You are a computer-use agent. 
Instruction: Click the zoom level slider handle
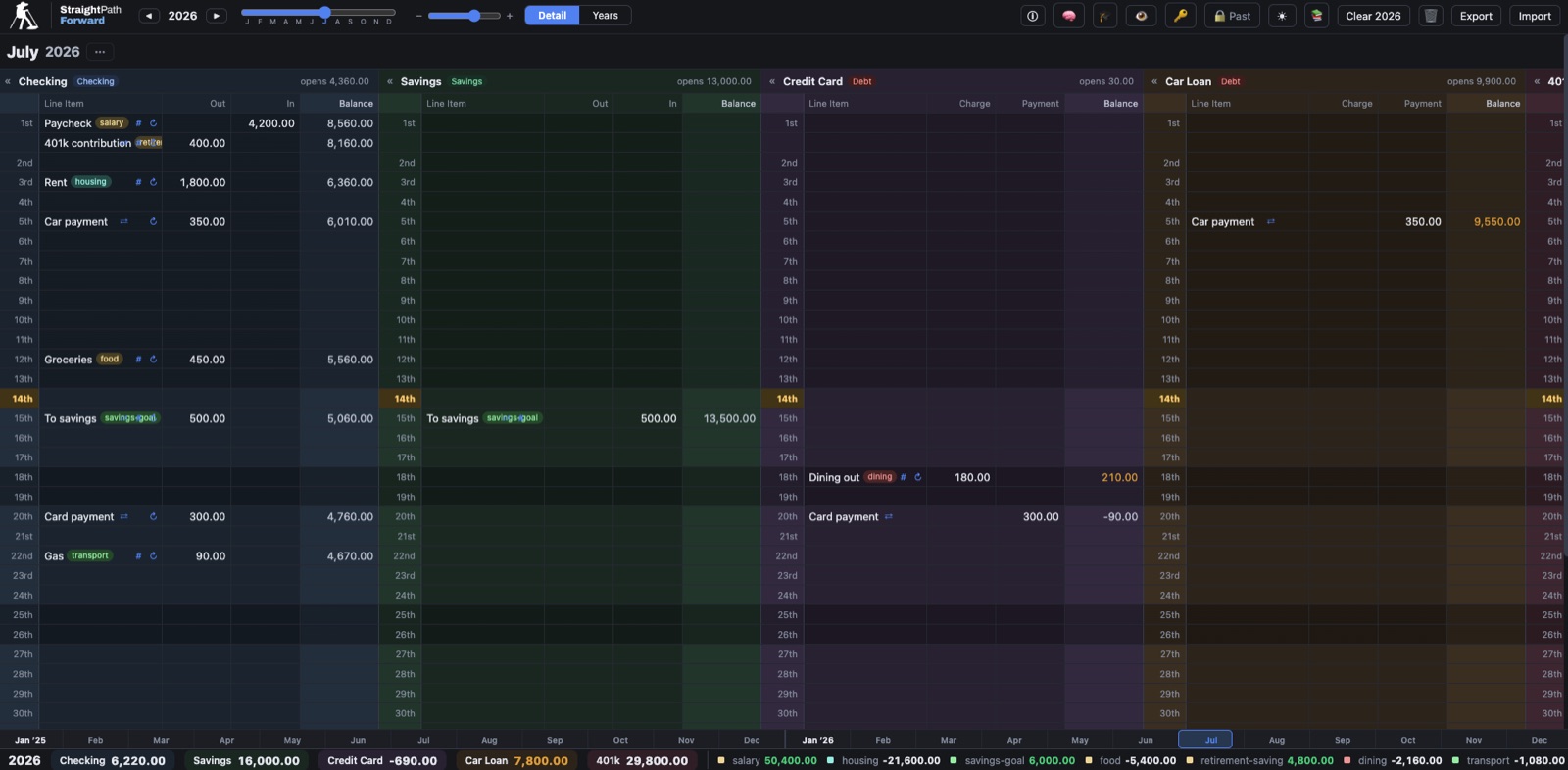tap(474, 16)
